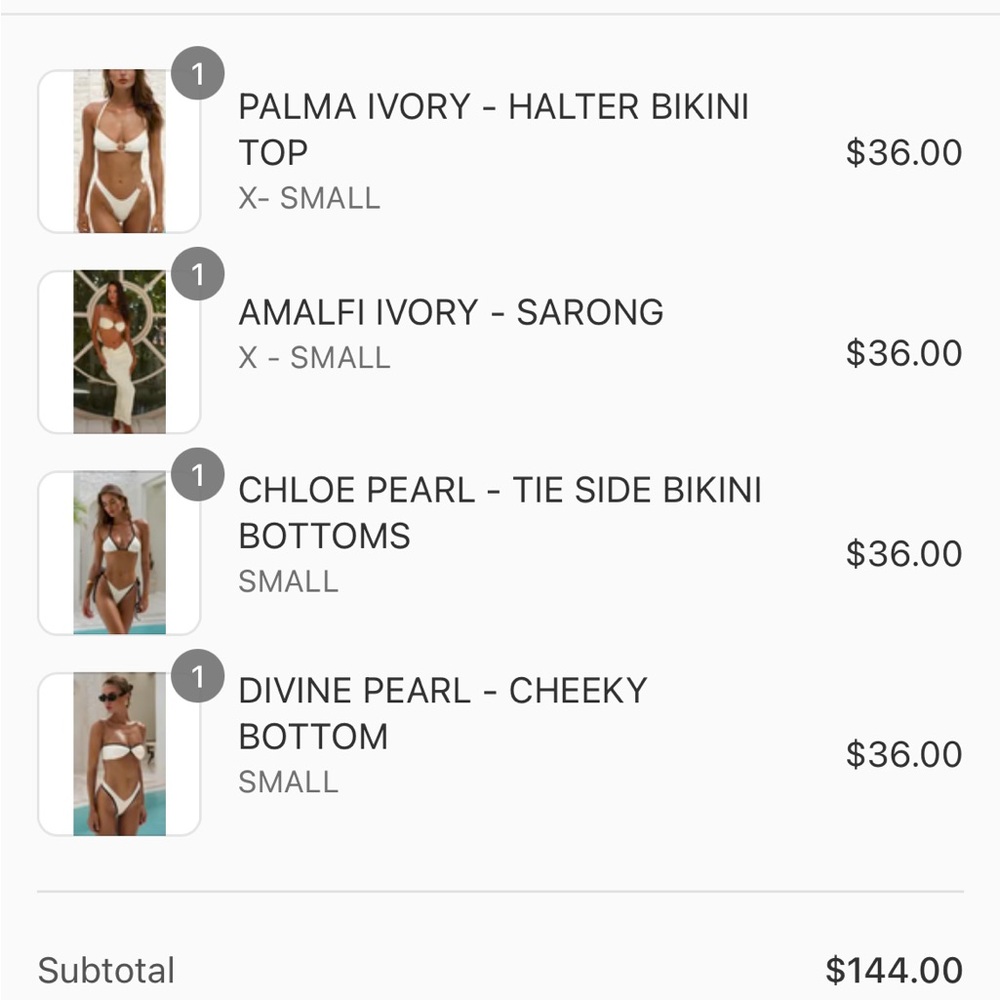Select the Divine Pearl product image
The image size is (1000, 1000).
(118, 753)
